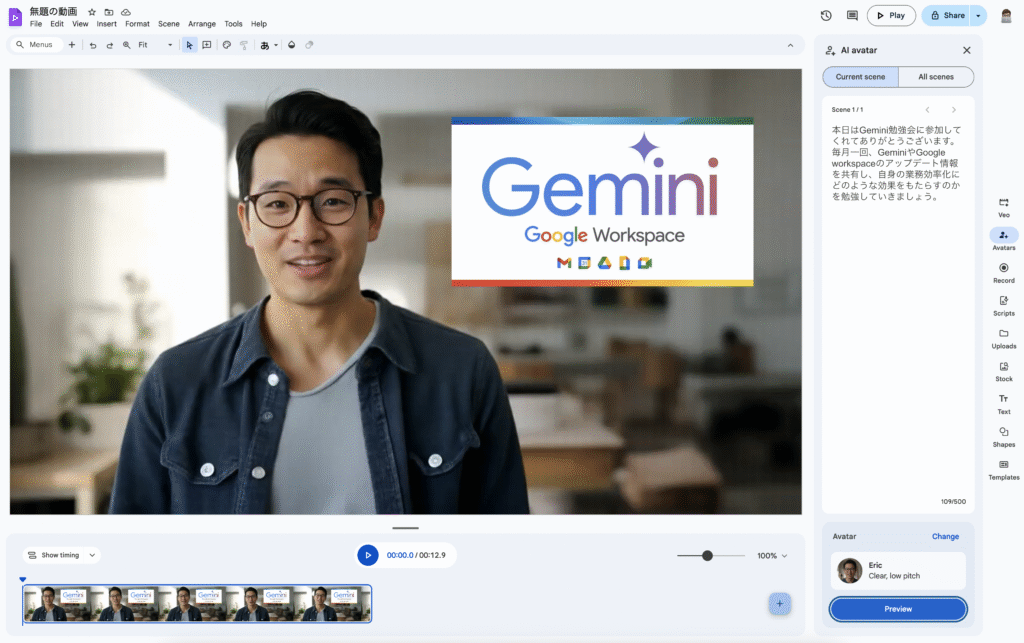Star the untitled video document
Image resolution: width=1024 pixels, height=643 pixels.
[x=92, y=12]
